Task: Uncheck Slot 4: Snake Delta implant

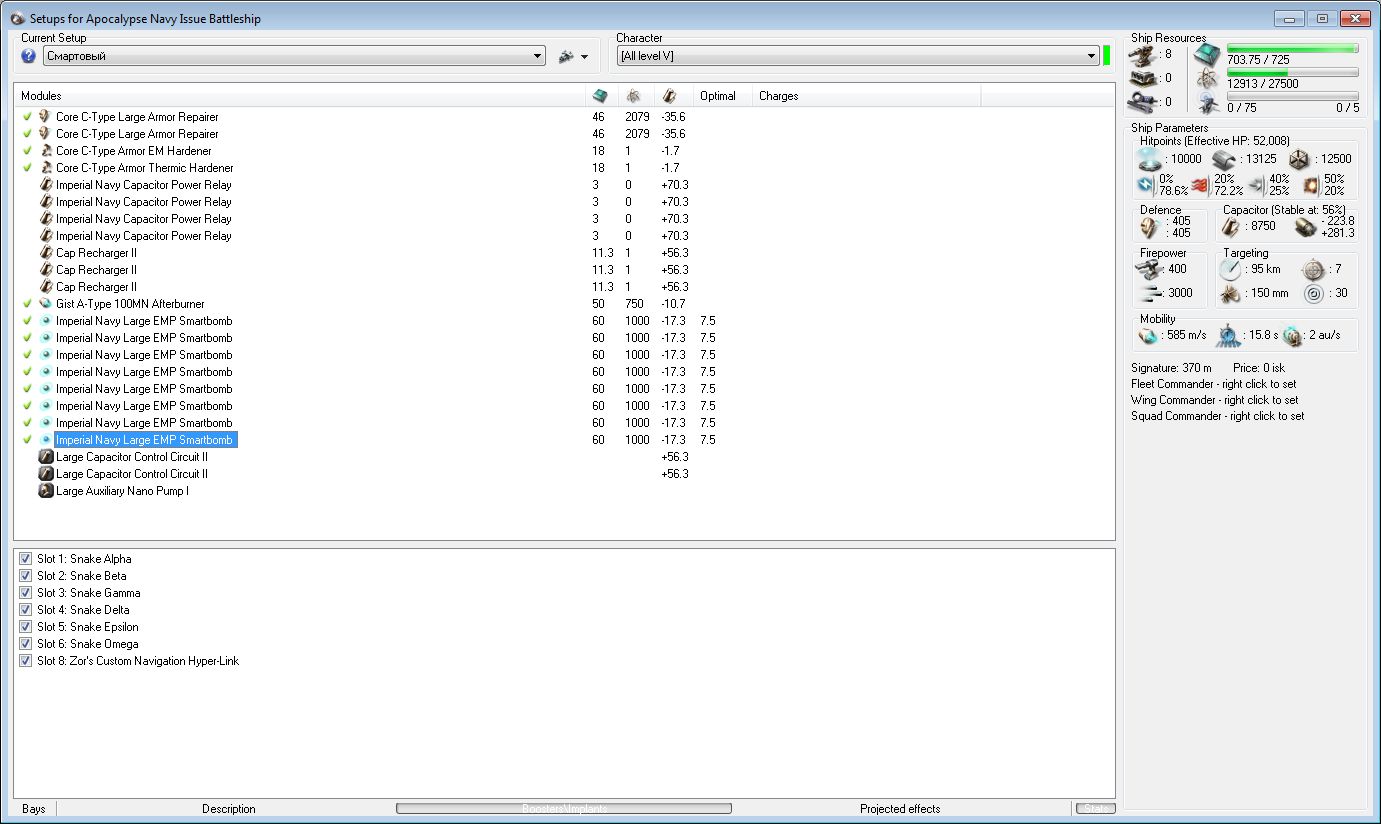Action: tap(26, 610)
